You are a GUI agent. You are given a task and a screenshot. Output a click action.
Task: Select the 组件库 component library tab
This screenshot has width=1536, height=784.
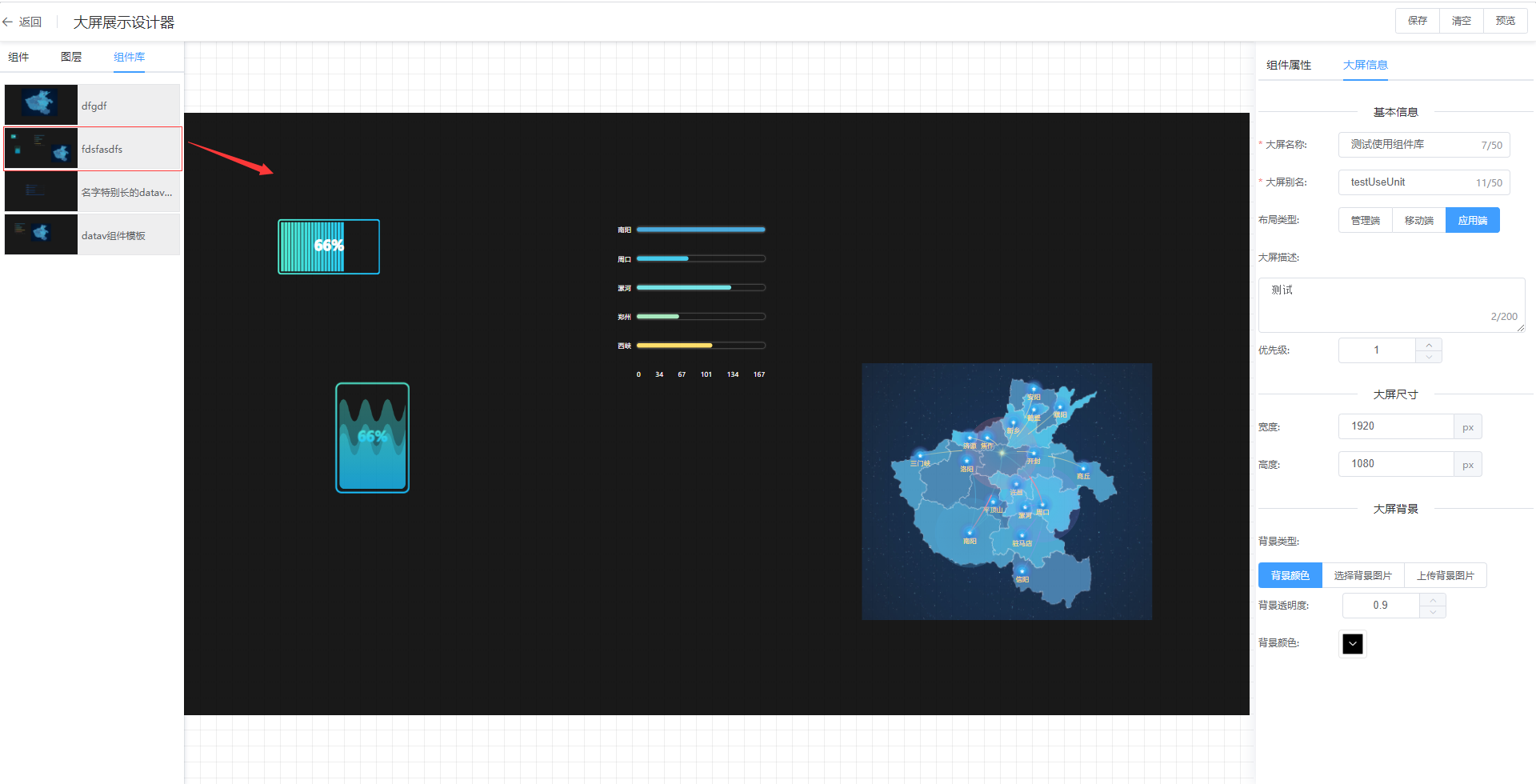click(129, 57)
